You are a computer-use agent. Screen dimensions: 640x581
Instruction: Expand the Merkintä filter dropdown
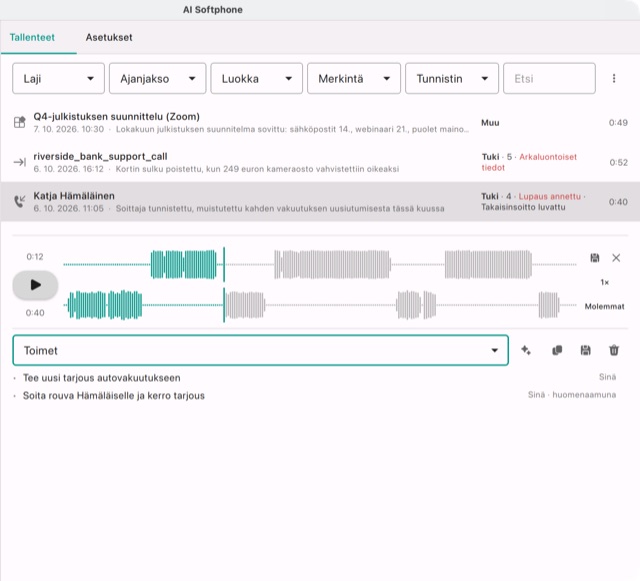(354, 78)
